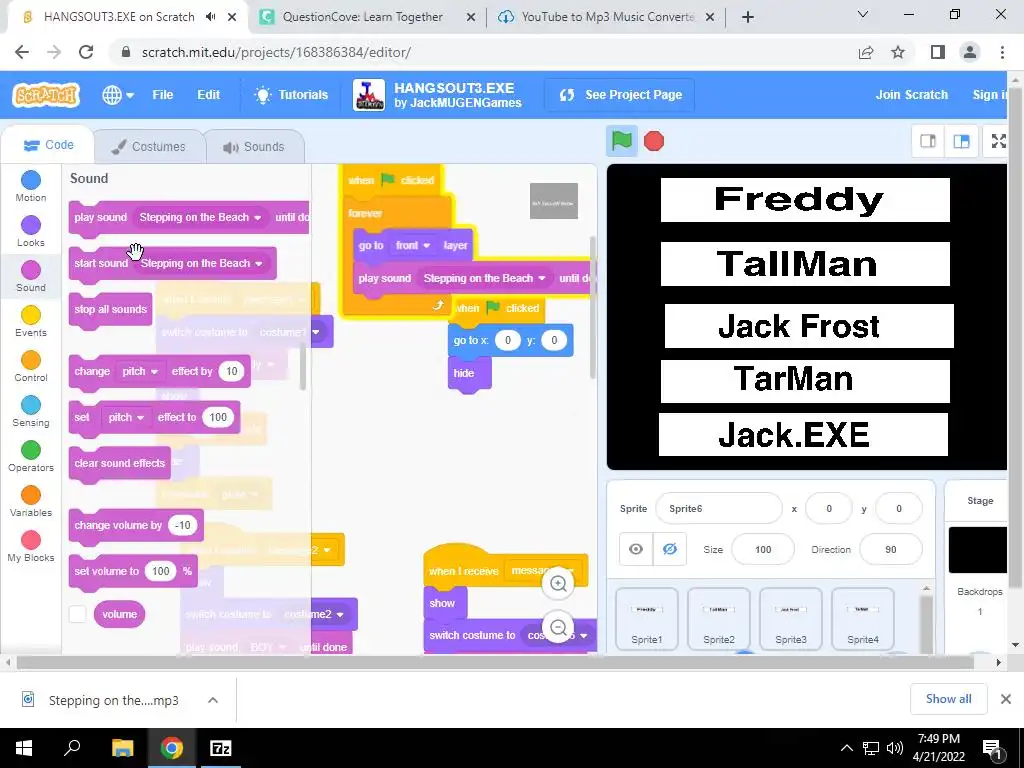Edit x value in go to block

507,340
